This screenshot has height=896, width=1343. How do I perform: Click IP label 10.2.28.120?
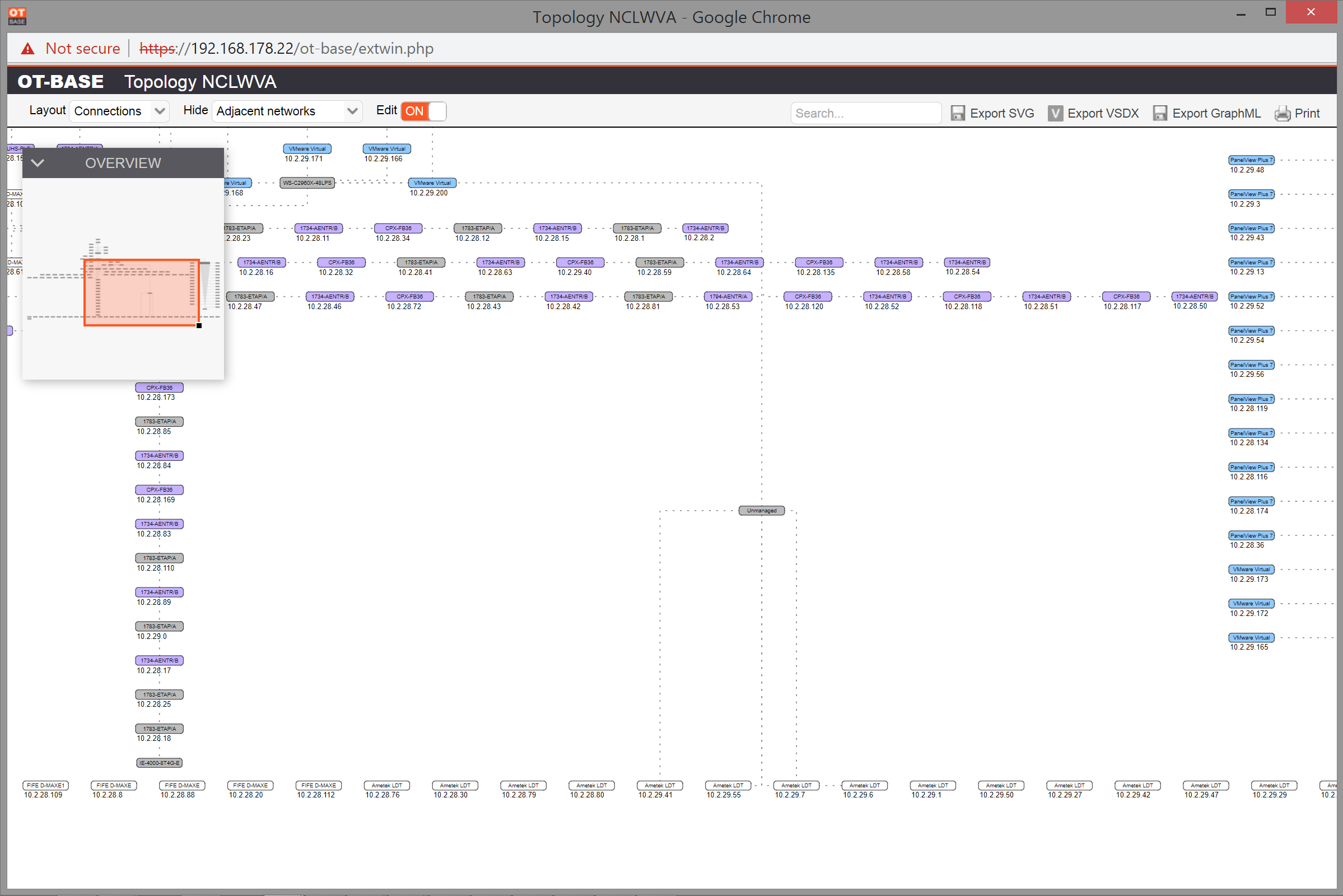click(x=804, y=307)
